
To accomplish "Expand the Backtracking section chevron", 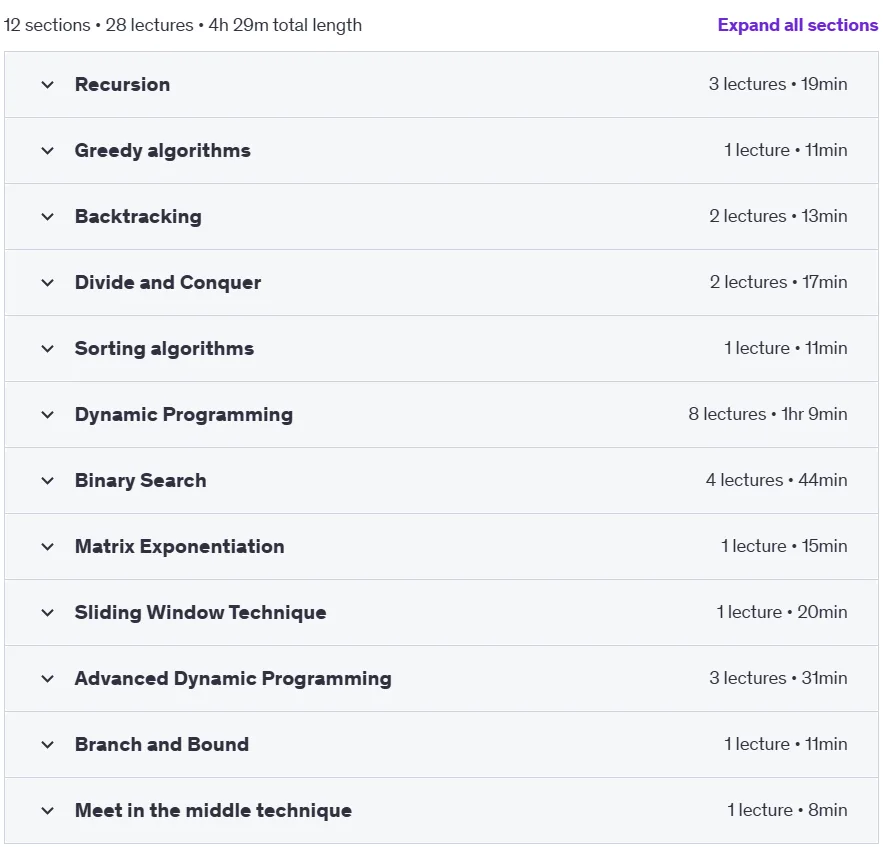I will coord(48,217).
